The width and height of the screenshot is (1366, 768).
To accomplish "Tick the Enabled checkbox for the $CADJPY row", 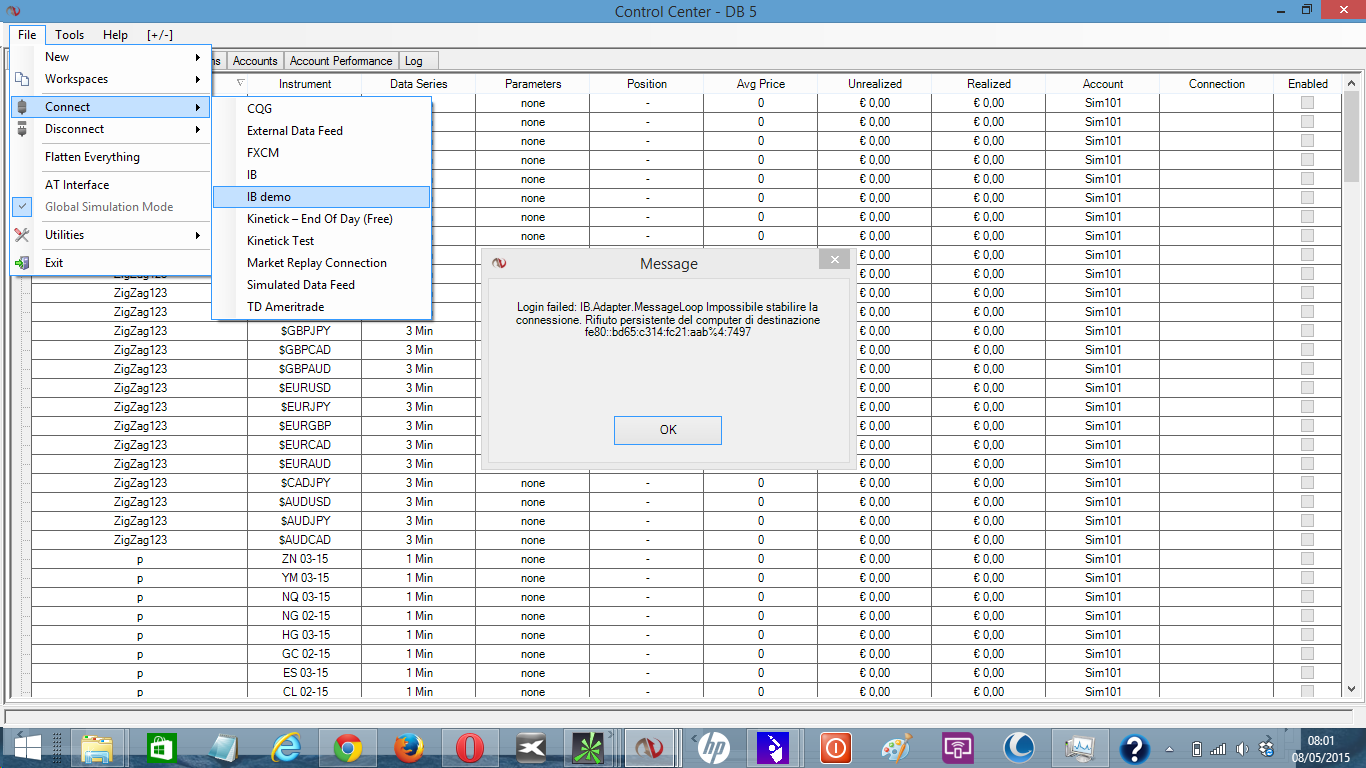I will (x=1307, y=483).
